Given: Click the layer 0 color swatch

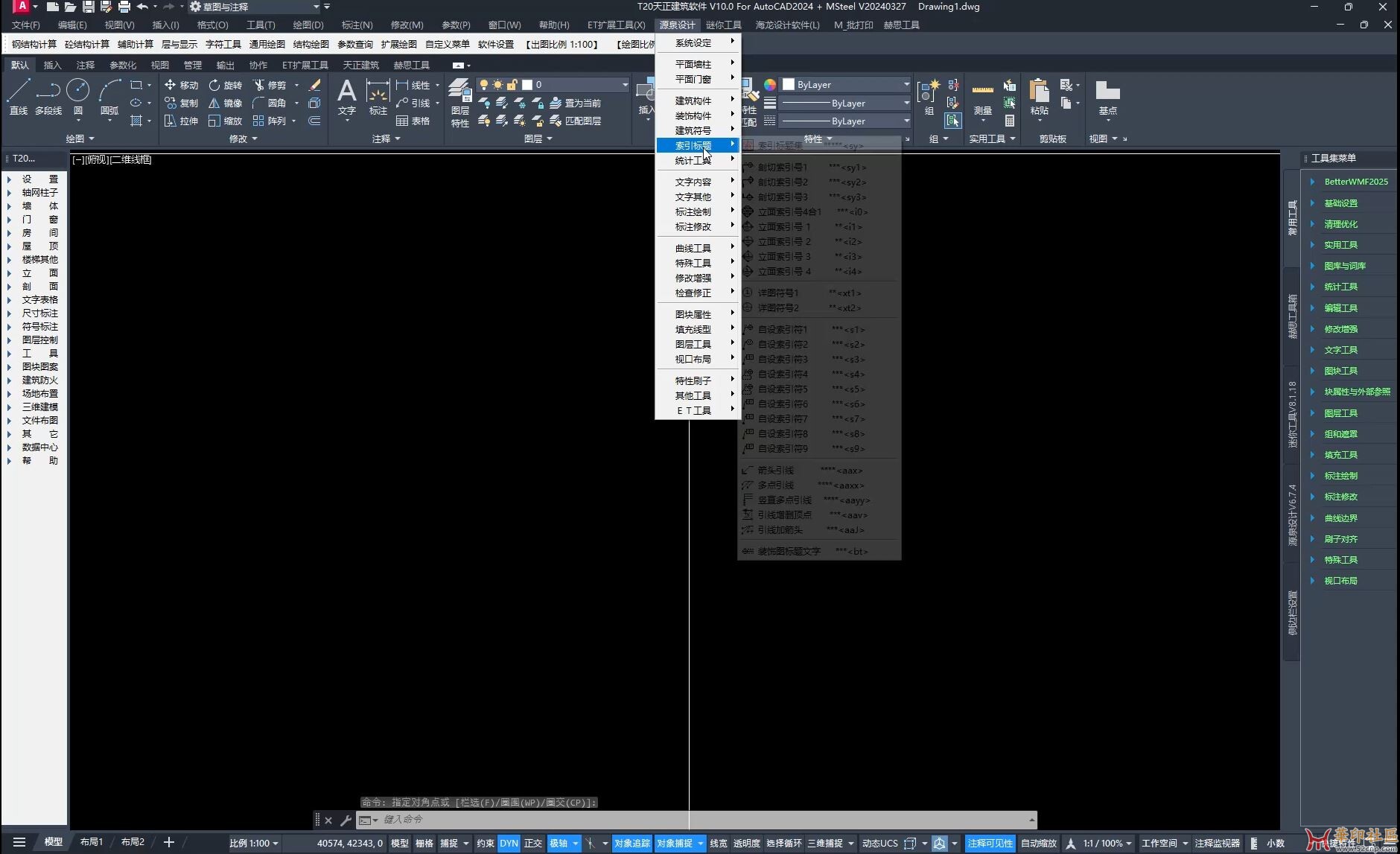Looking at the screenshot, I should click(527, 85).
